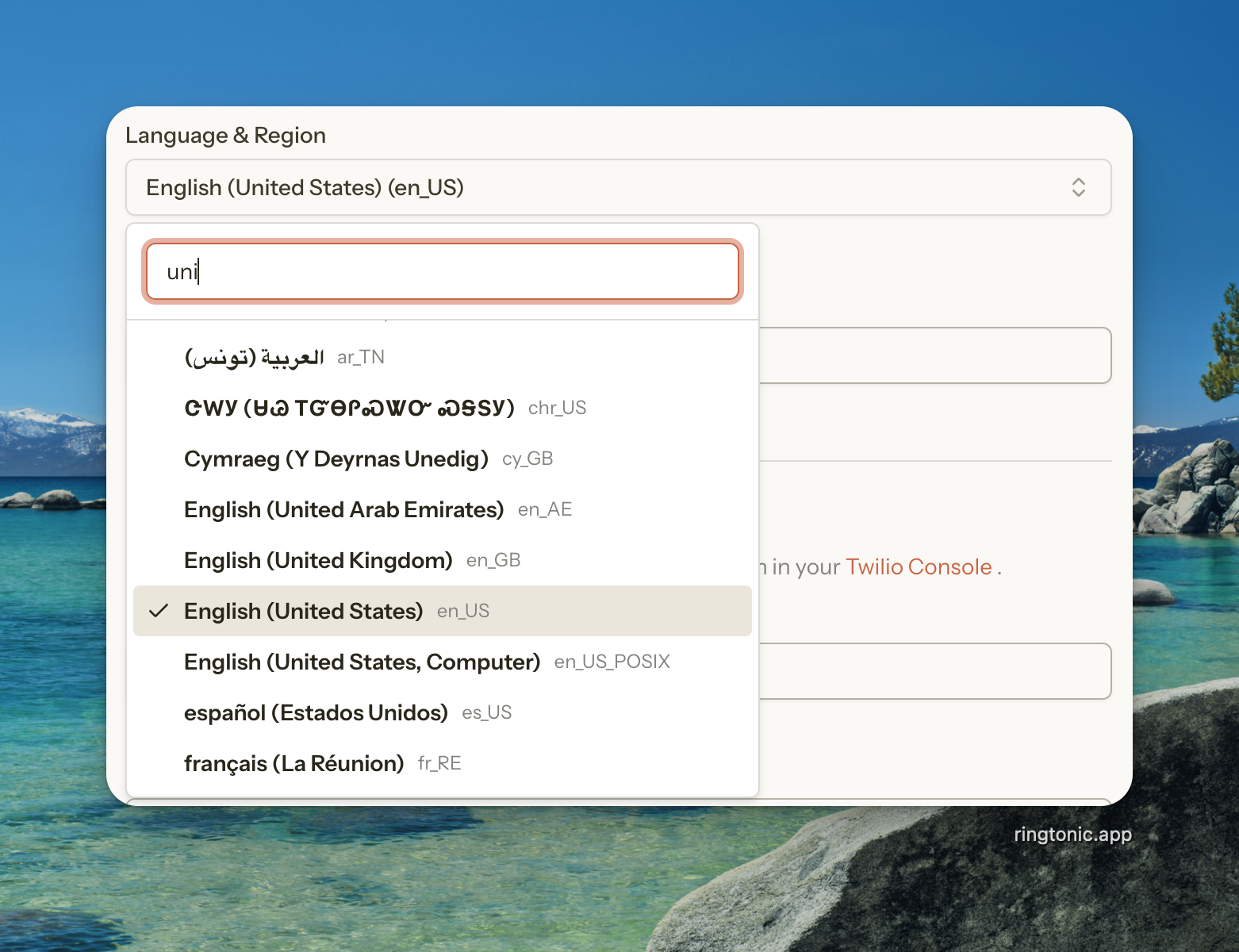Click the ringtonic.app watermark text
This screenshot has width=1239, height=952.
click(x=1072, y=835)
